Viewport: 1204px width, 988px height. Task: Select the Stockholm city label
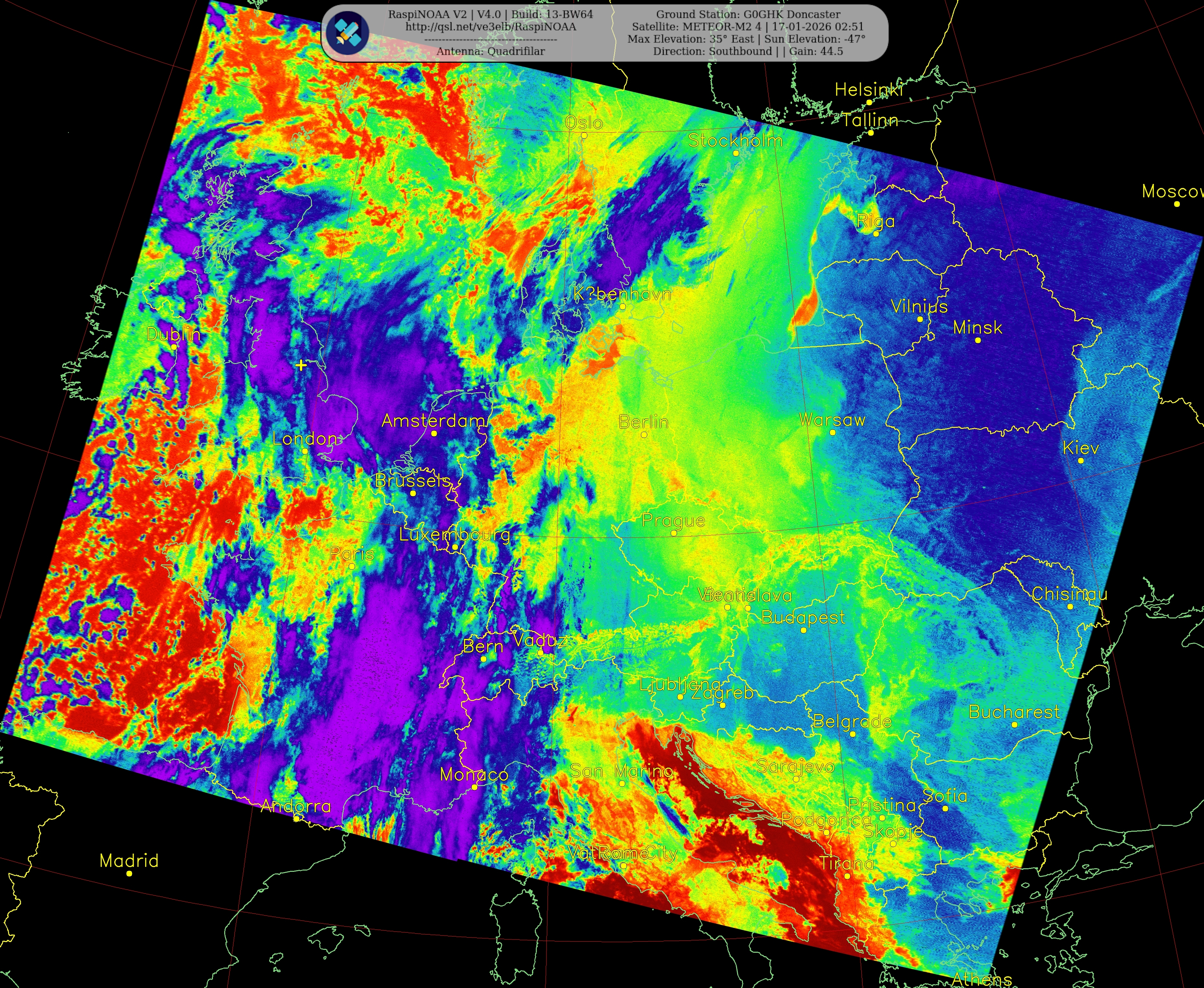[735, 140]
